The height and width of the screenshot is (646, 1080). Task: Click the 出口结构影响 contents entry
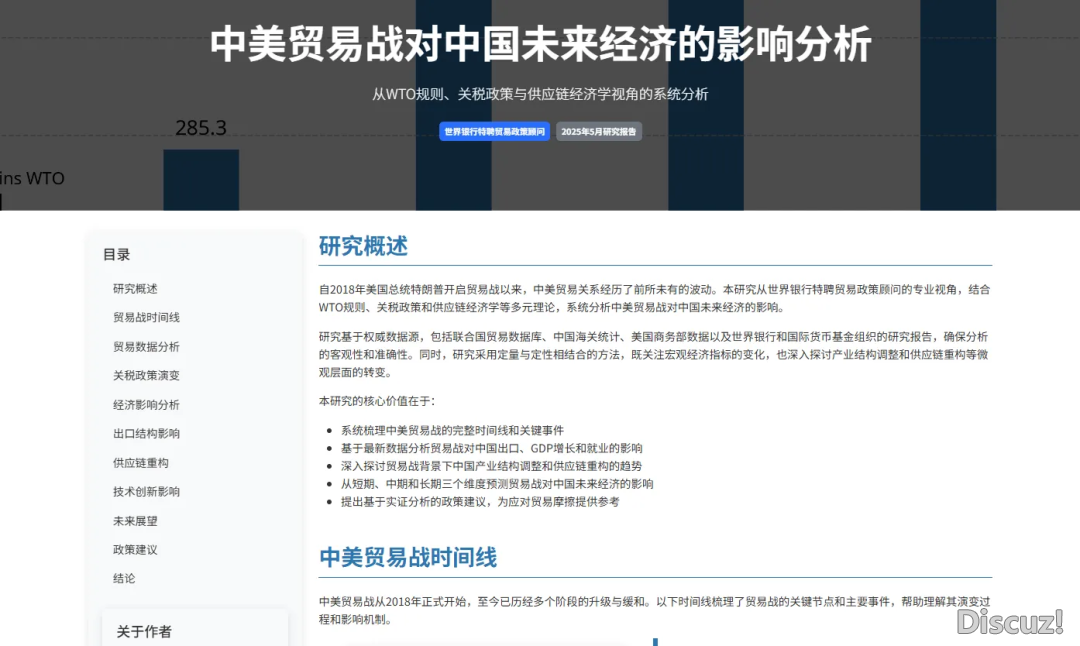146,434
